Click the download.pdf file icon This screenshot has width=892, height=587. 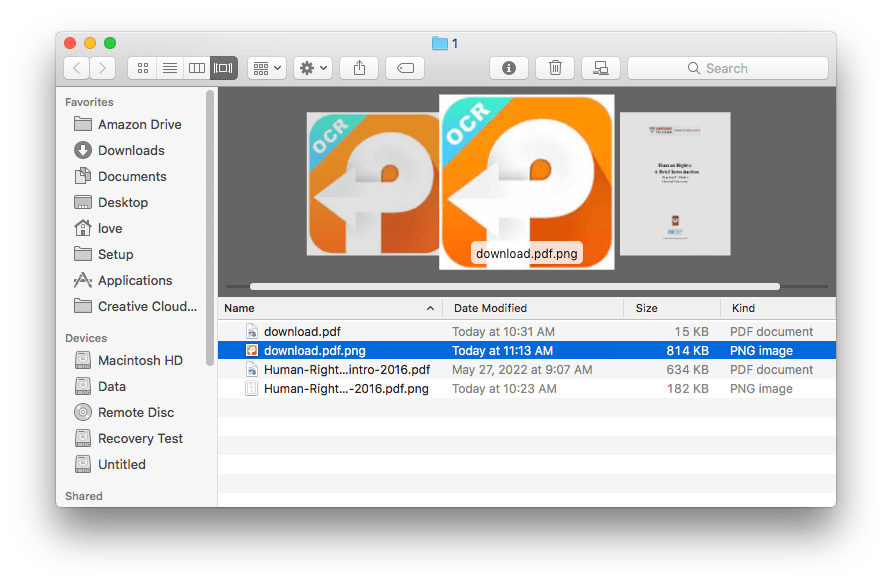[251, 332]
